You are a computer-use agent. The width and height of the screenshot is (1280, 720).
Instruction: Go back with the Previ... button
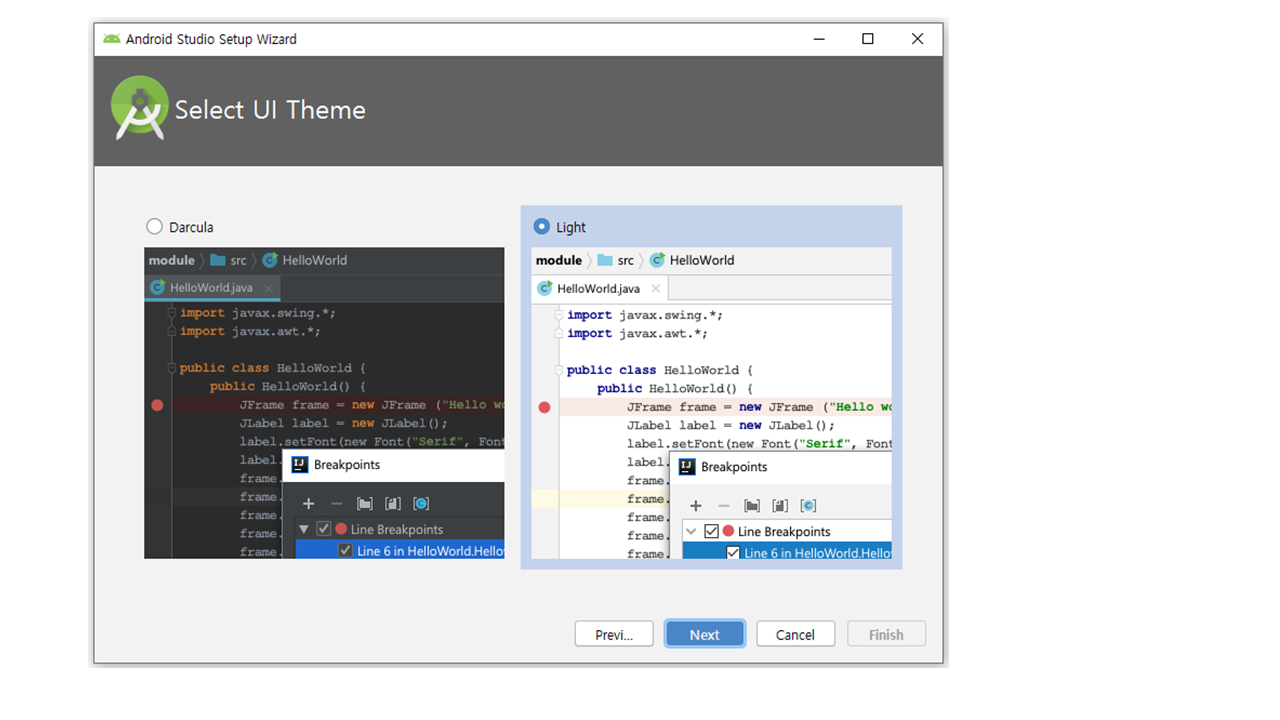[614, 634]
